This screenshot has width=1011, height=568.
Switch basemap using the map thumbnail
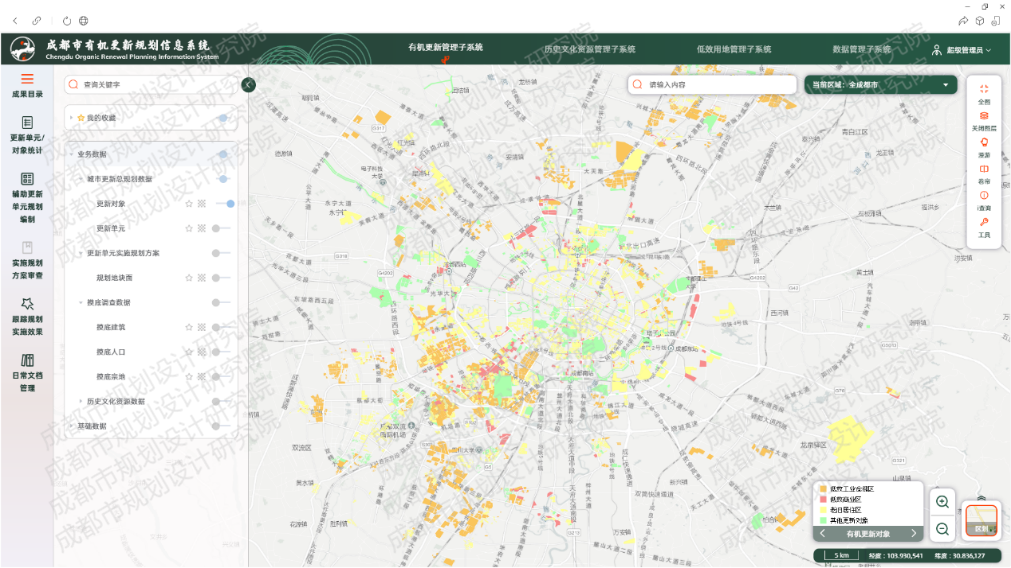981,520
